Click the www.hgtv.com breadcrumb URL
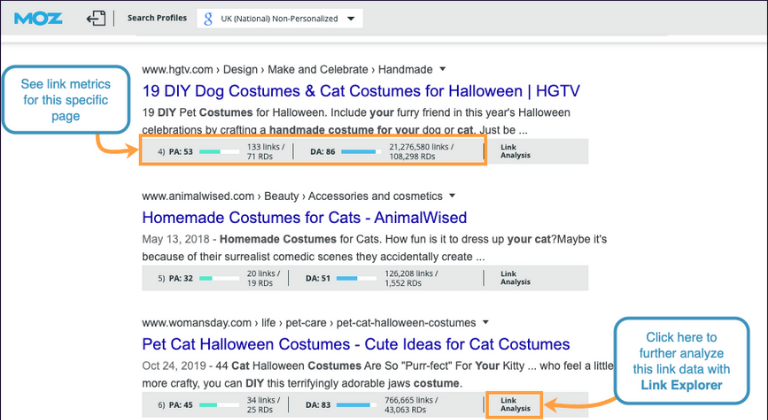This screenshot has height=420, width=768. click(x=177, y=70)
